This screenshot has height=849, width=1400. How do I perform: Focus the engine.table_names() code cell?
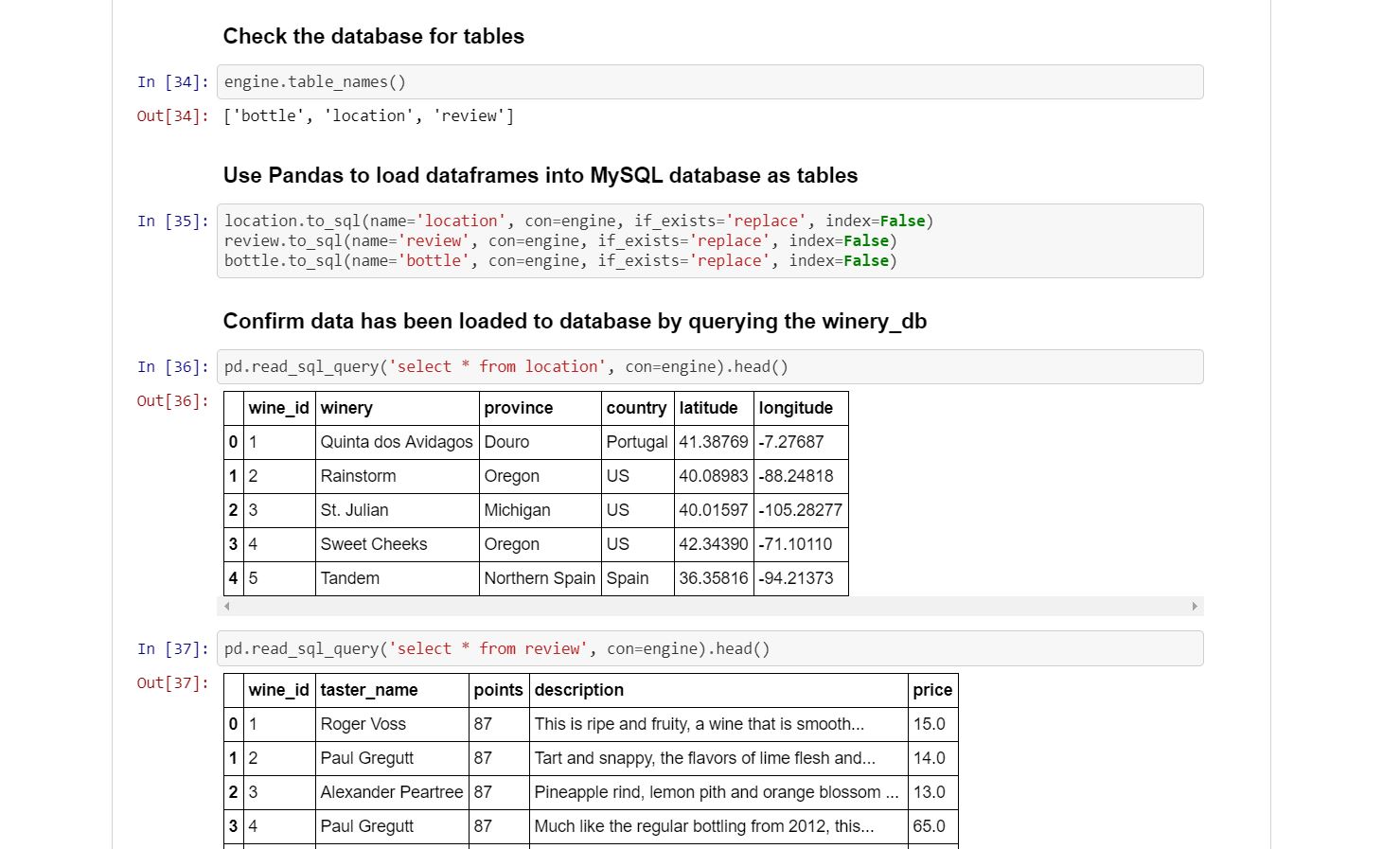(x=710, y=82)
